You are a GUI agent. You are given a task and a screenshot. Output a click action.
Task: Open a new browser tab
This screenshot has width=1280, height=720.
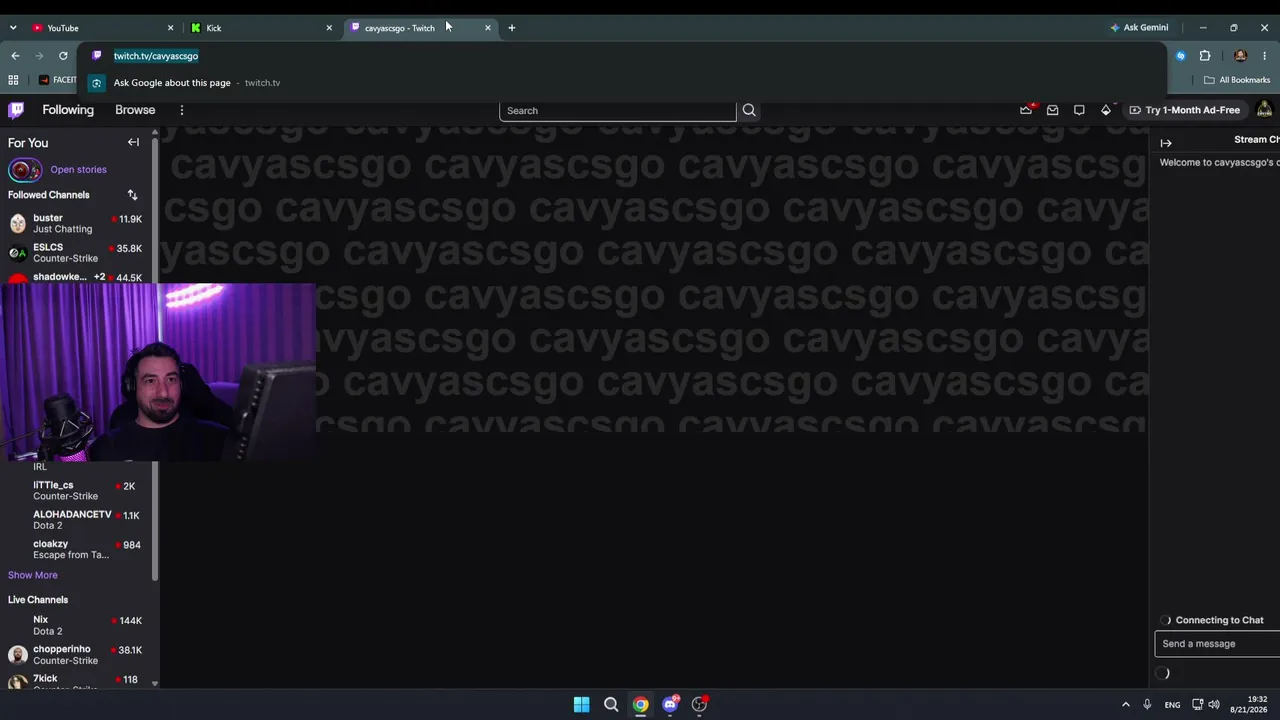pos(511,28)
